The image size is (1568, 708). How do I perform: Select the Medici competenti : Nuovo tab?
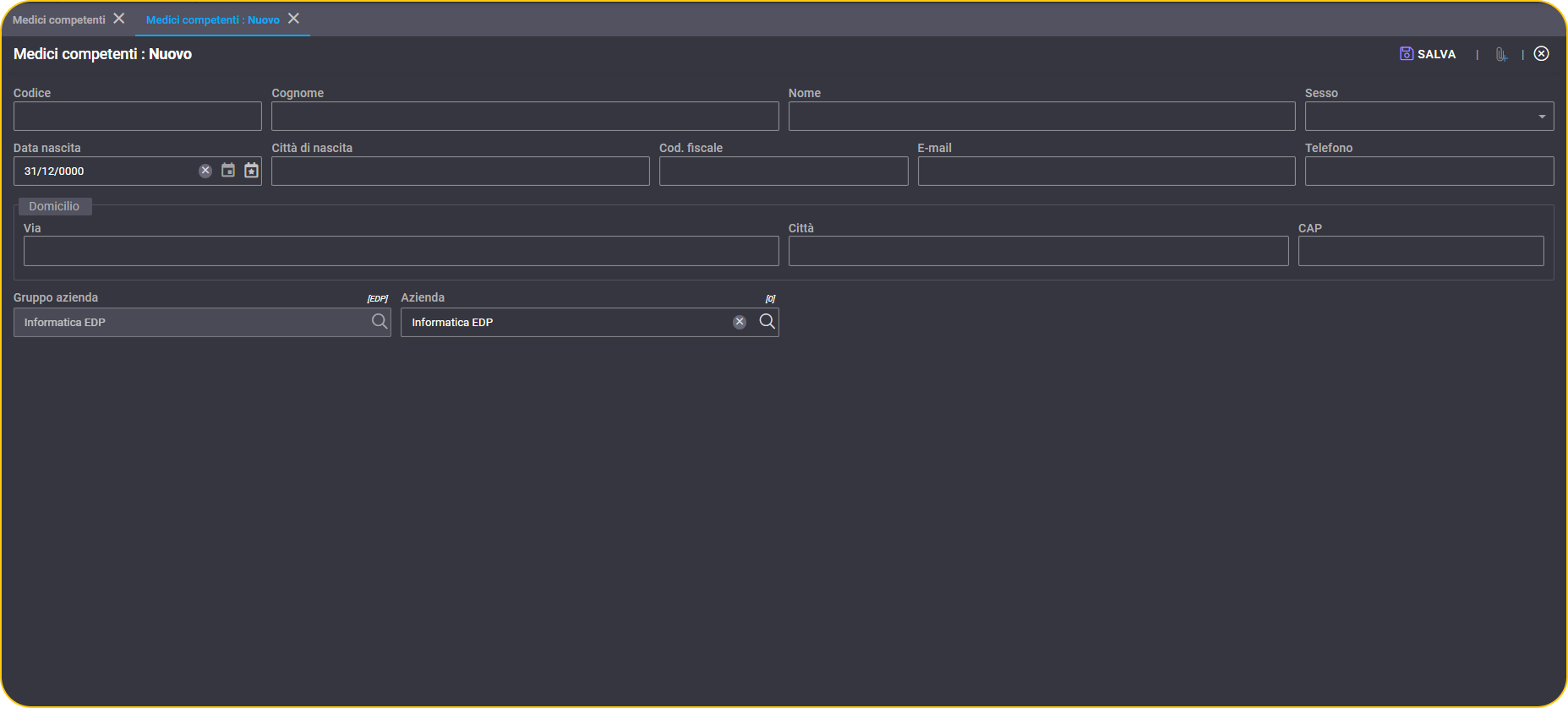coord(213,19)
